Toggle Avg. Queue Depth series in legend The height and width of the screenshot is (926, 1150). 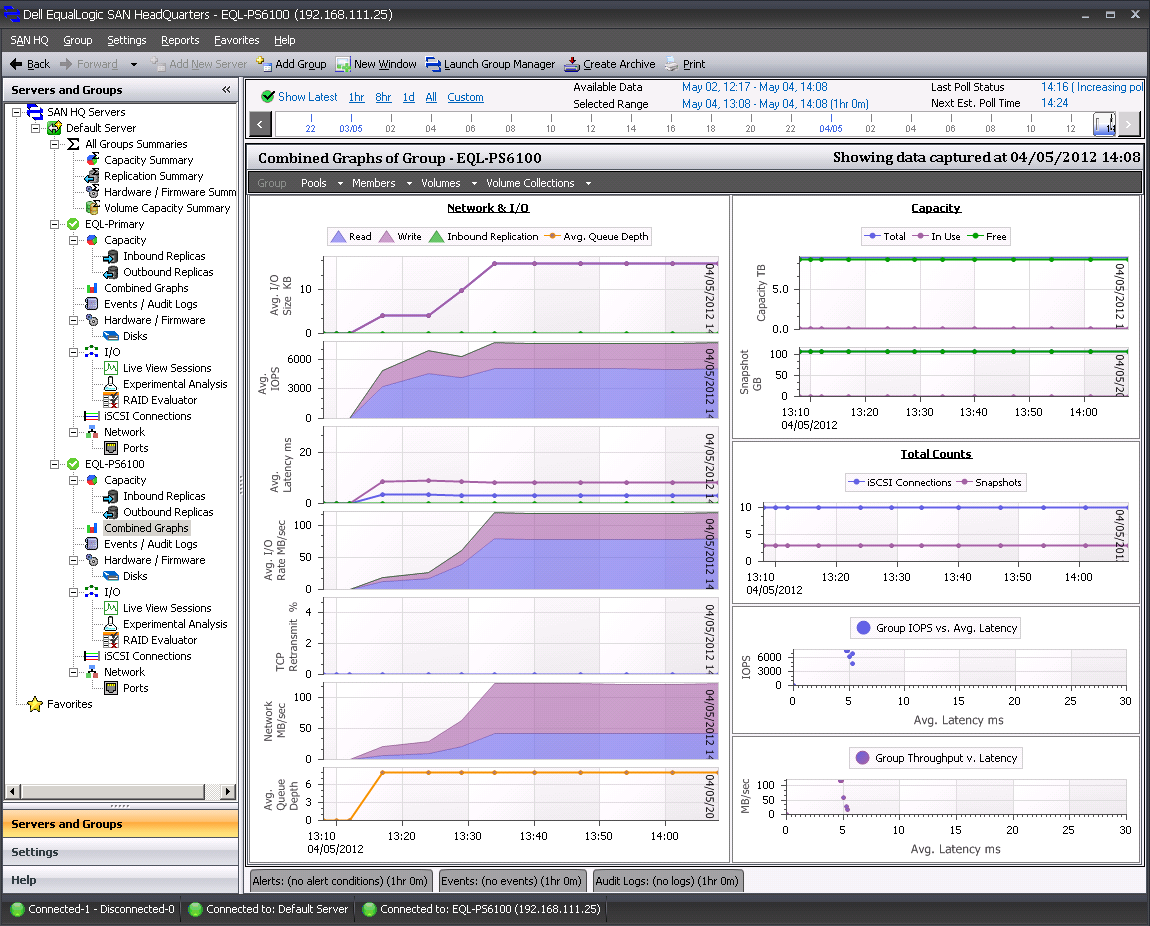tap(596, 237)
